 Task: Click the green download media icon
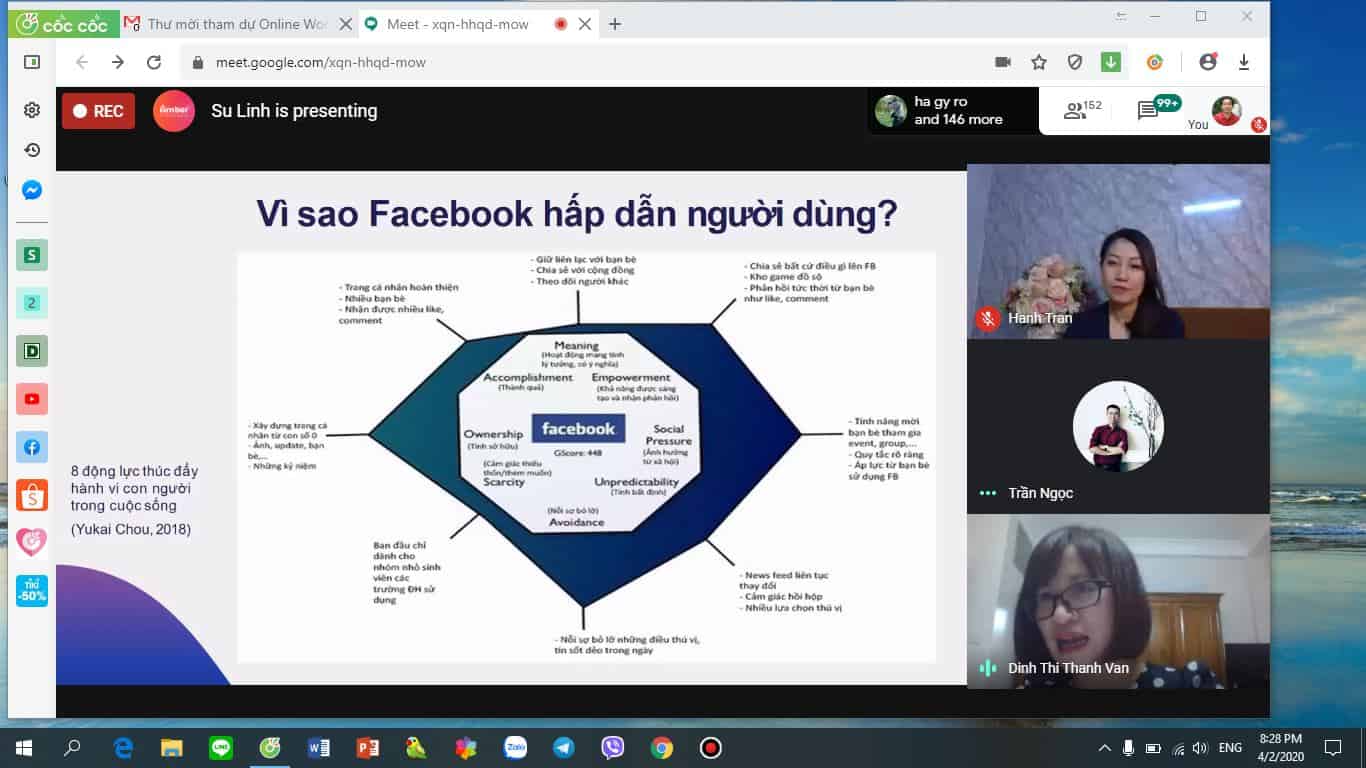(1111, 62)
